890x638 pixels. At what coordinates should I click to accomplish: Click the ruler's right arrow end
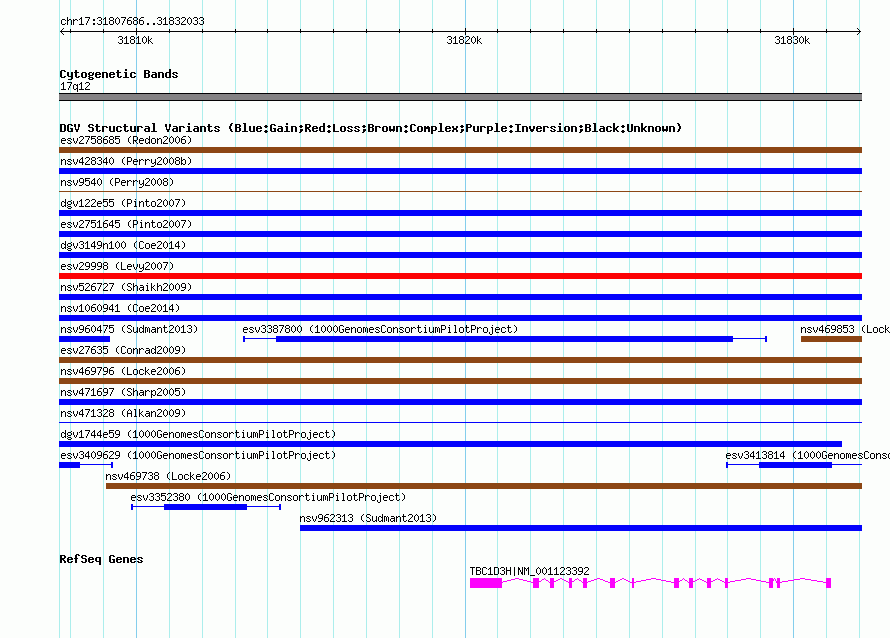(859, 31)
